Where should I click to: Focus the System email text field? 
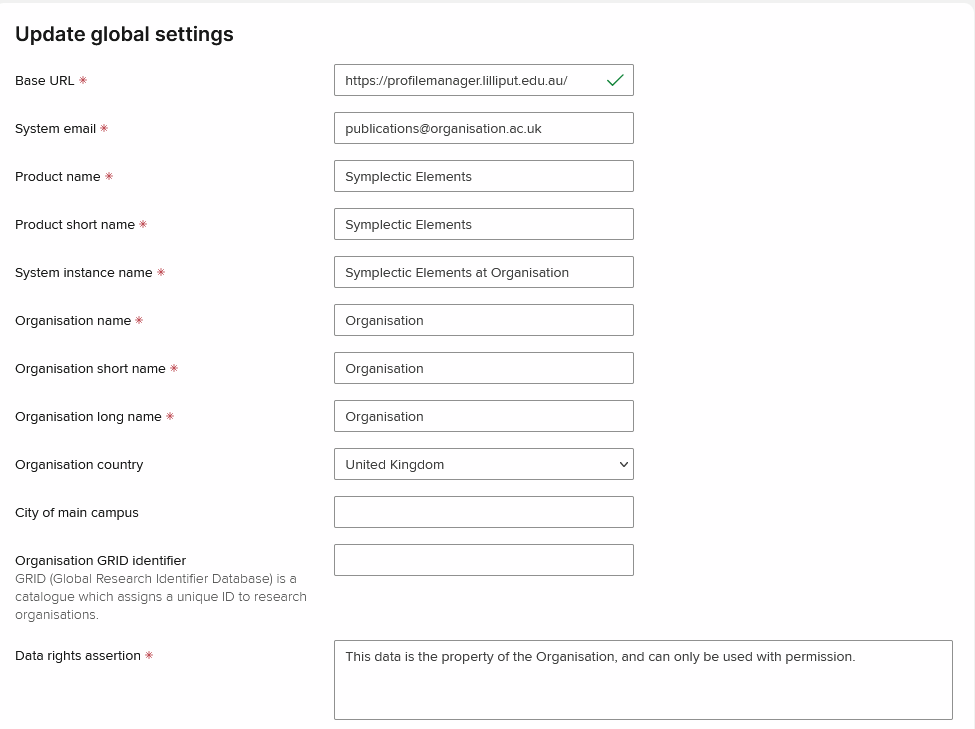pyautogui.click(x=483, y=128)
